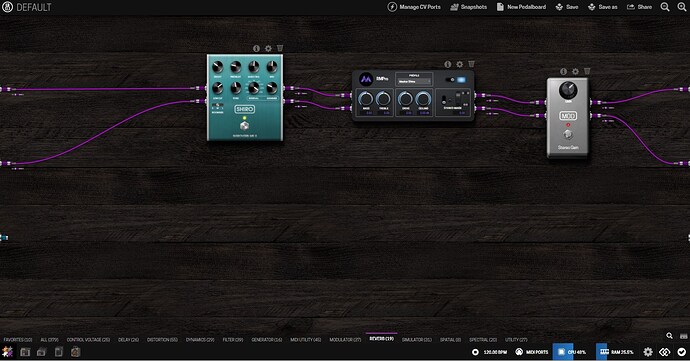Click the SHIRO brand badge on the pedal
The image size is (690, 361).
(244, 109)
